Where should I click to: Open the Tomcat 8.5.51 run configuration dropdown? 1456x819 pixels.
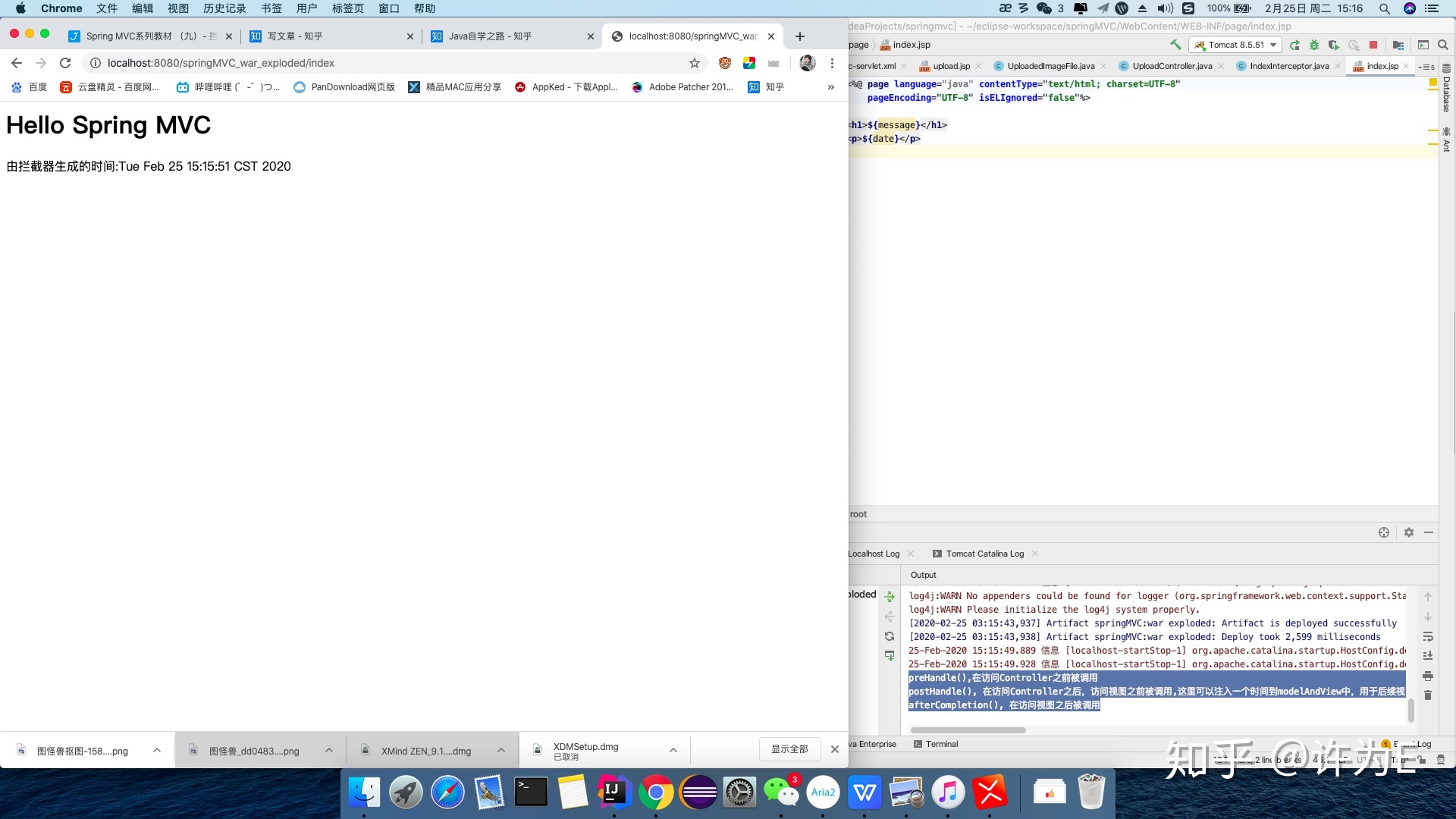[1236, 45]
